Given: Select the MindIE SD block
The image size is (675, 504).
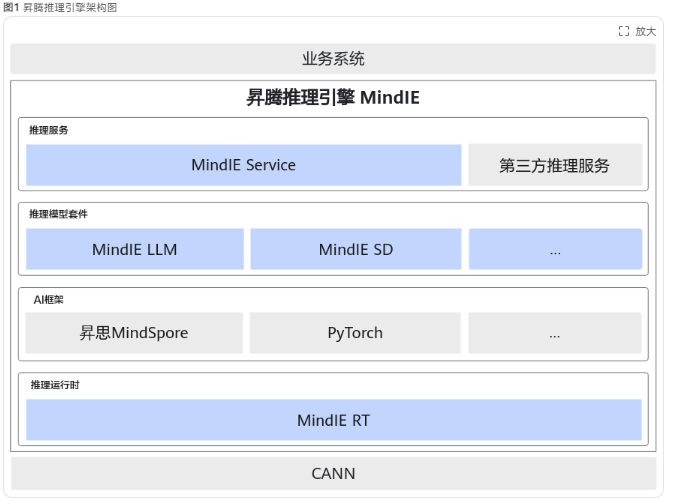Looking at the screenshot, I should [x=356, y=249].
